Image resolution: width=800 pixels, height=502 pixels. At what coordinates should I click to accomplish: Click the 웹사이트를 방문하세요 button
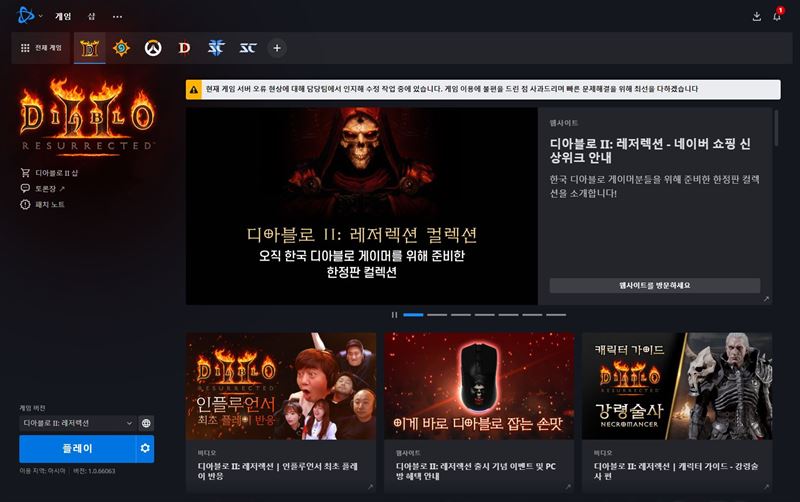point(655,285)
